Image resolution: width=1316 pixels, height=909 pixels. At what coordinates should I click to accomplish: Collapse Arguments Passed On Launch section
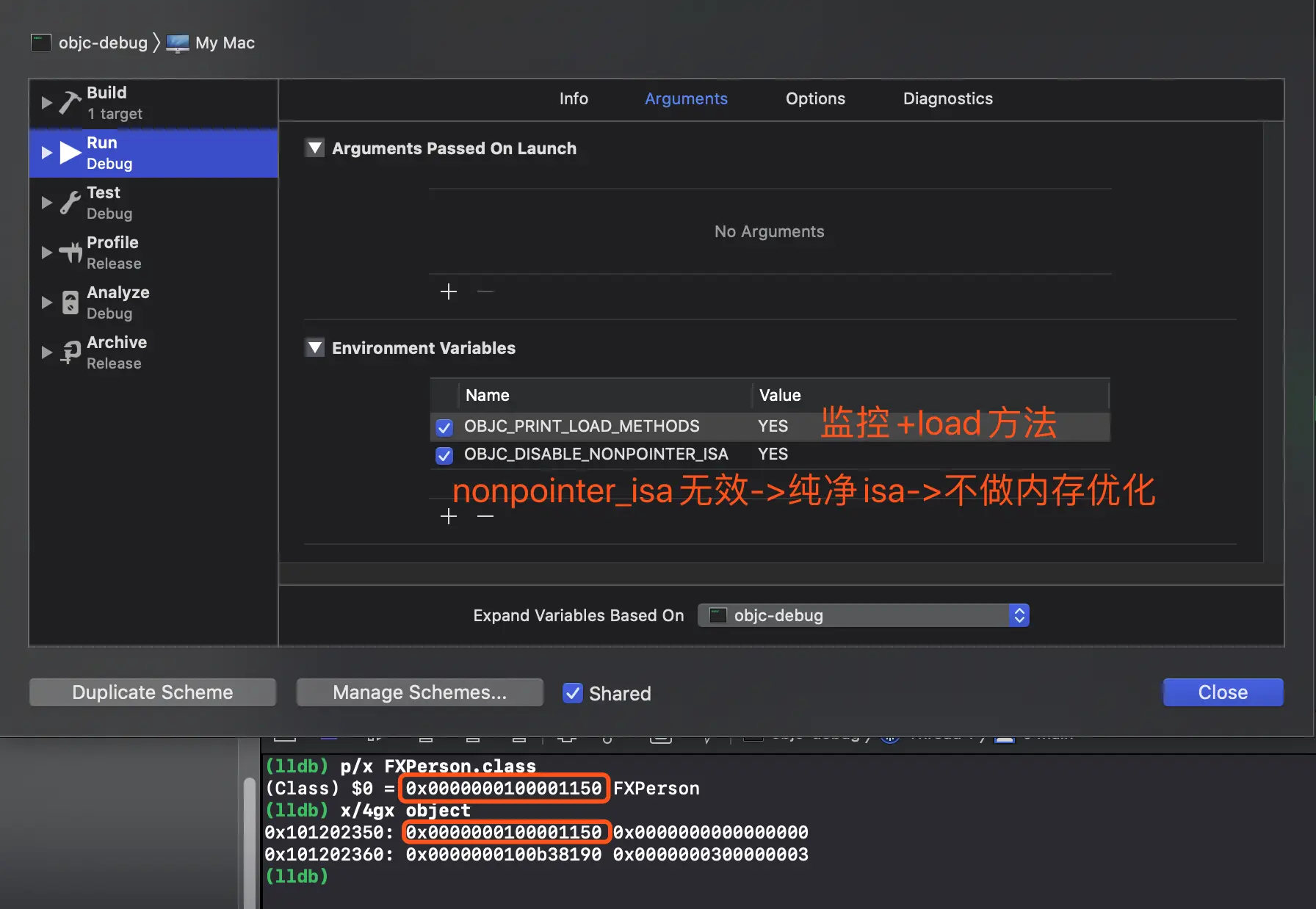click(315, 148)
